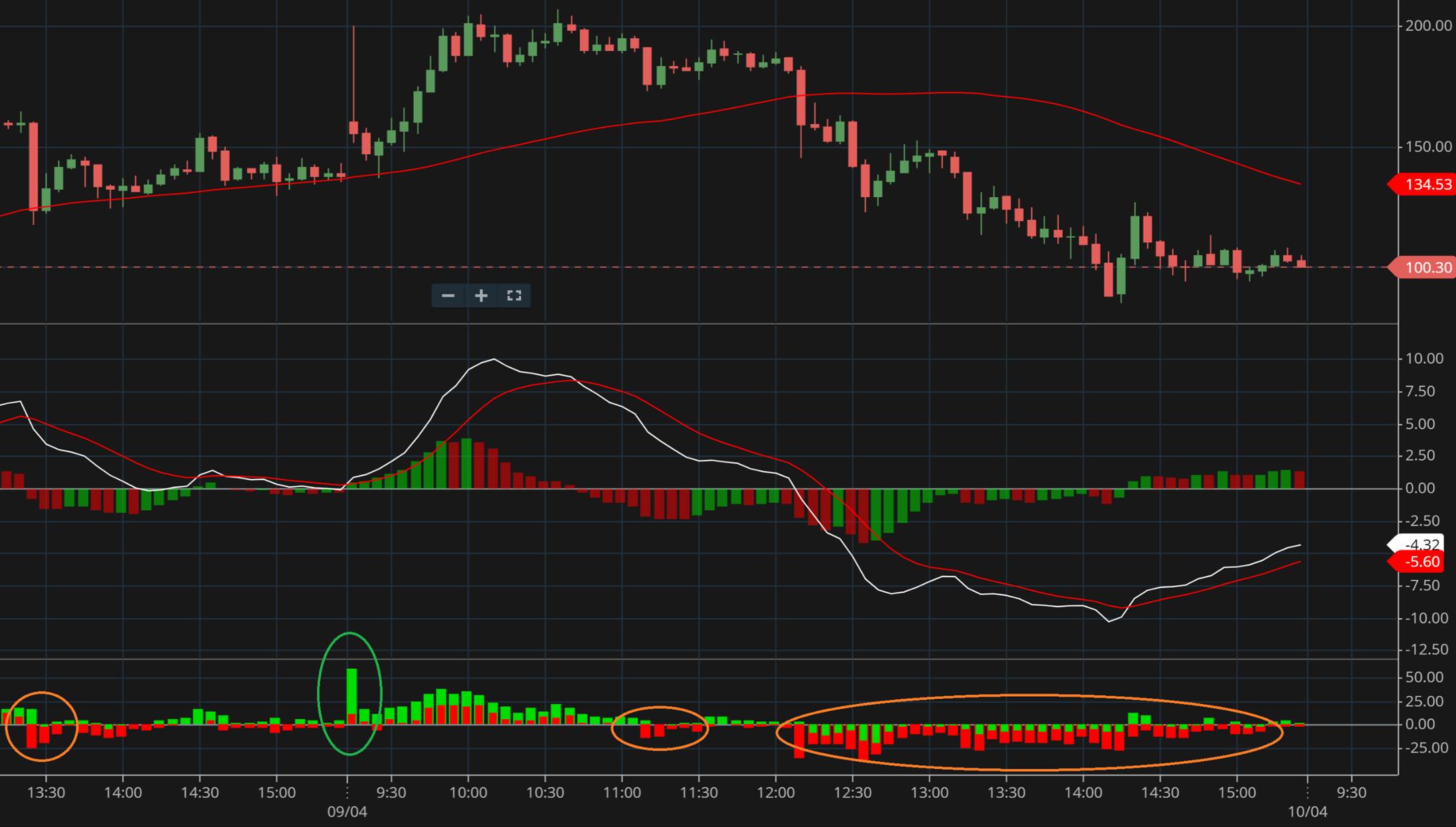Click the tall green volume bar at open
1456x827 pixels.
tap(351, 691)
